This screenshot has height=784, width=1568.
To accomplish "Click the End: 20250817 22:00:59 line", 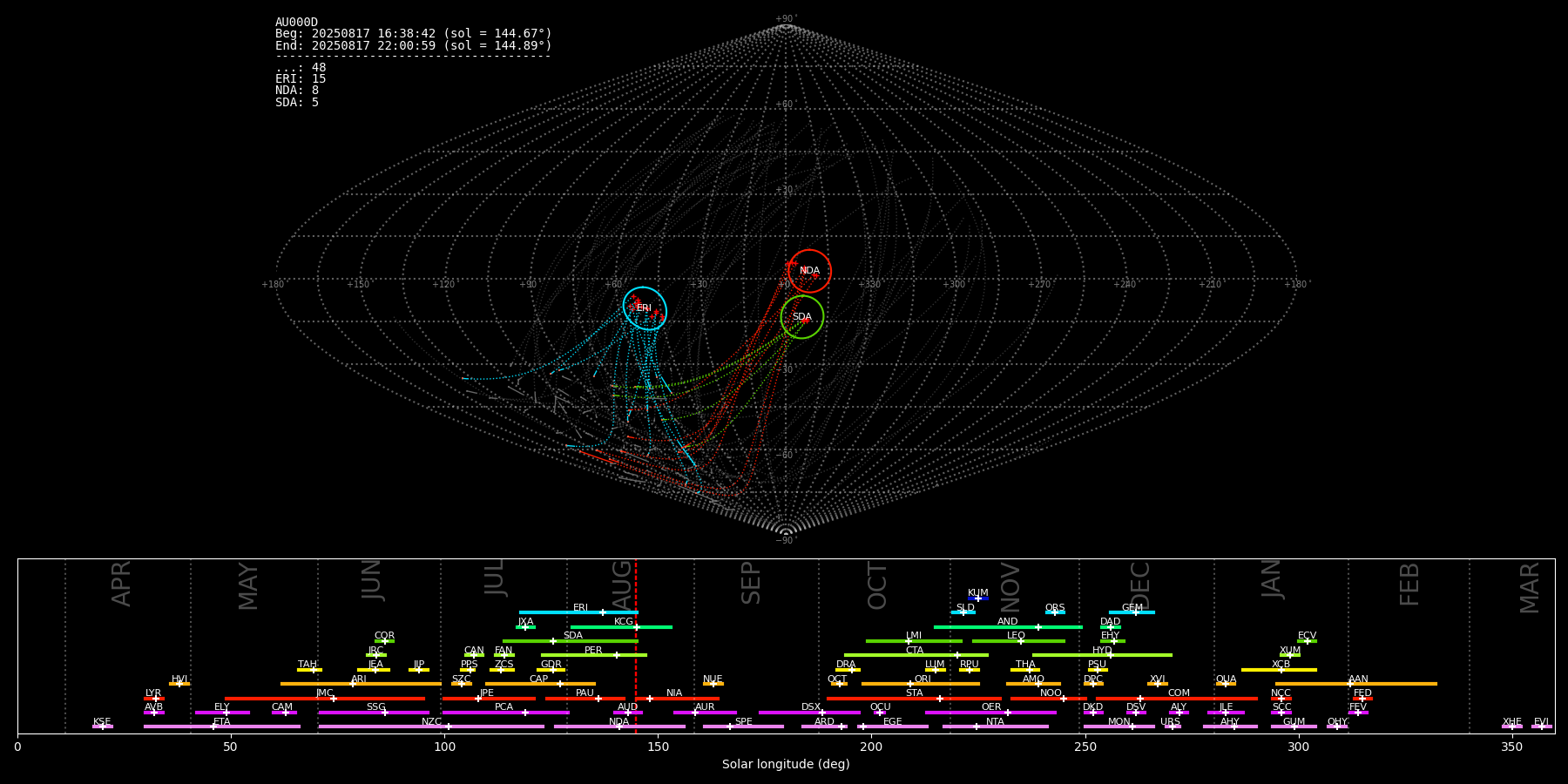I will coord(414,45).
